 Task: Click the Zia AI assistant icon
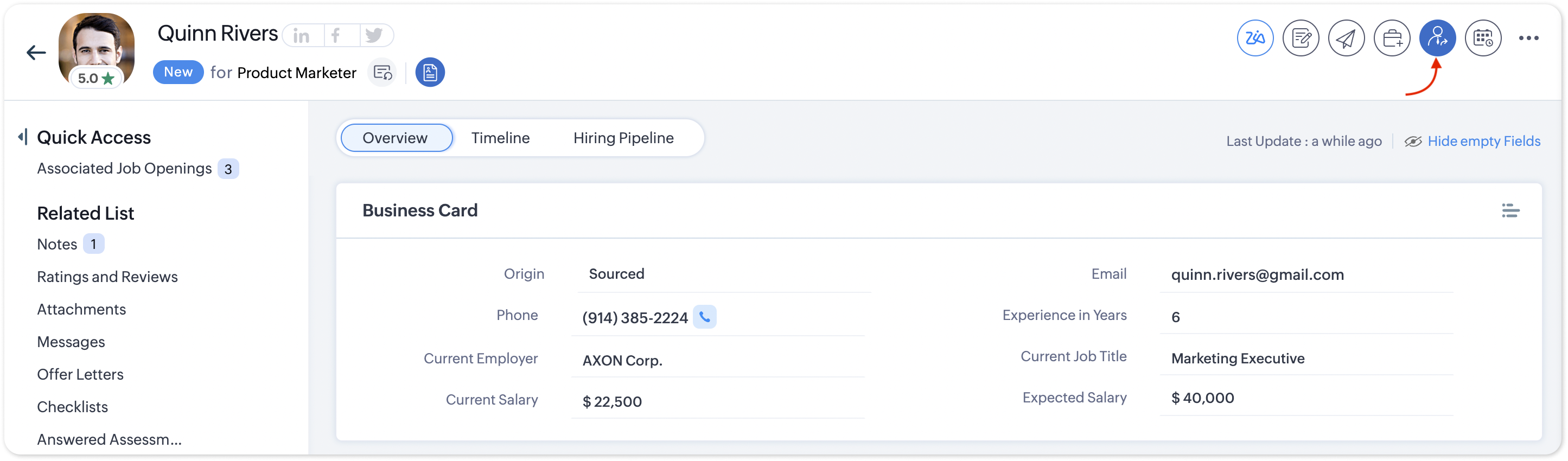tap(1254, 39)
